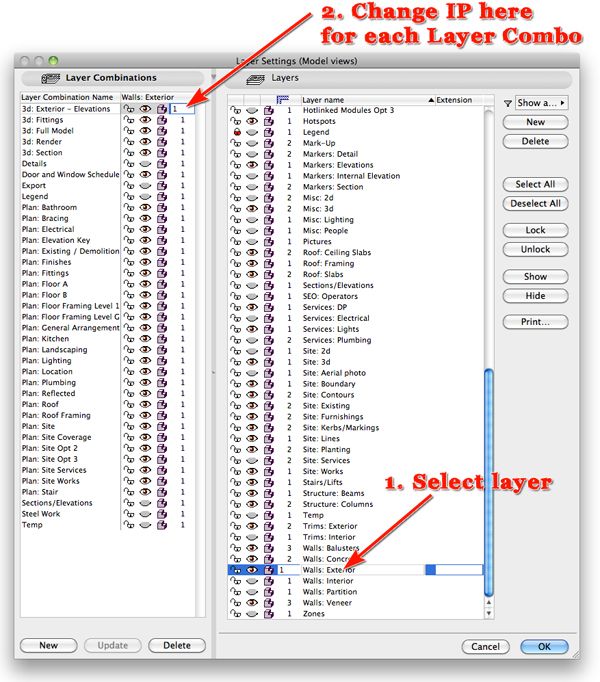
Task: Click New under Layer Combinations list
Action: click(x=49, y=645)
